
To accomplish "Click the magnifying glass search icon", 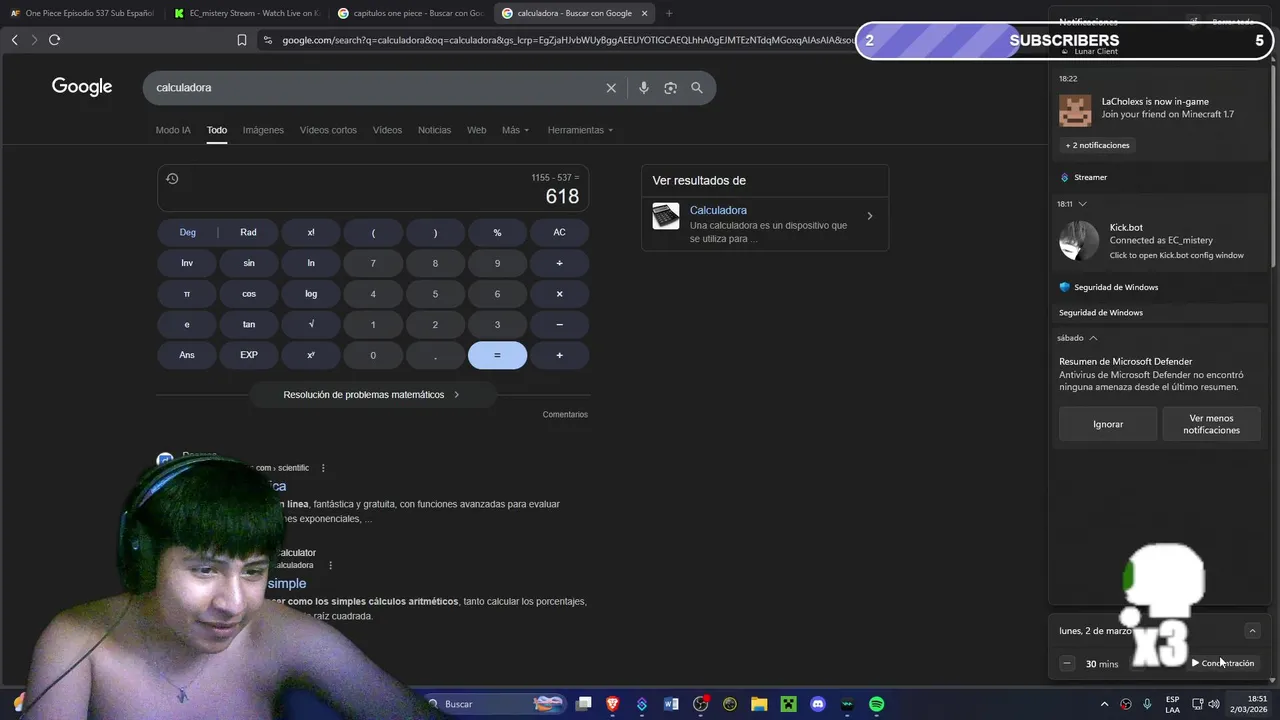I will point(697,88).
